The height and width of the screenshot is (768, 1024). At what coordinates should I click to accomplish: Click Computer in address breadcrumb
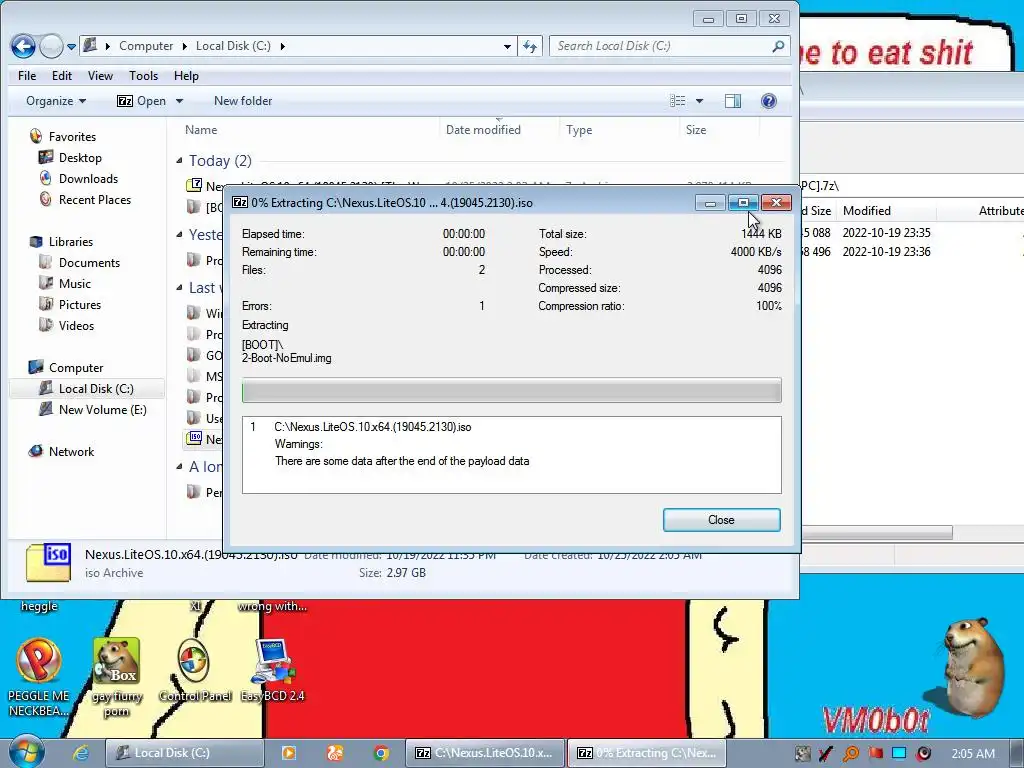[146, 46]
